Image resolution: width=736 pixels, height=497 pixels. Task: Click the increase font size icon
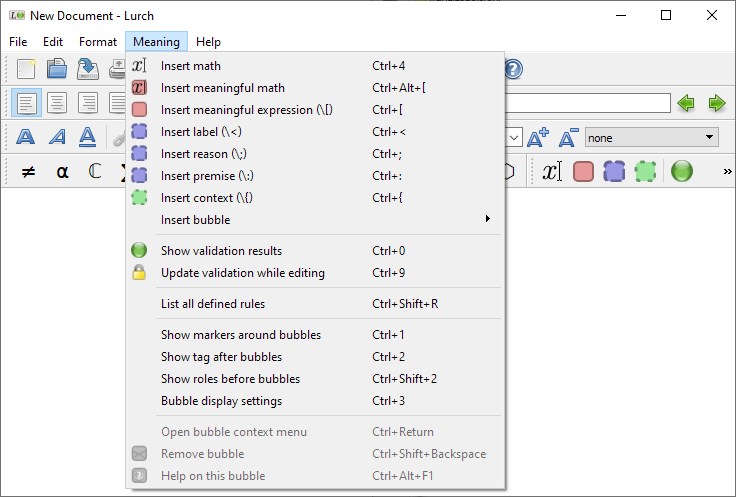tap(538, 137)
